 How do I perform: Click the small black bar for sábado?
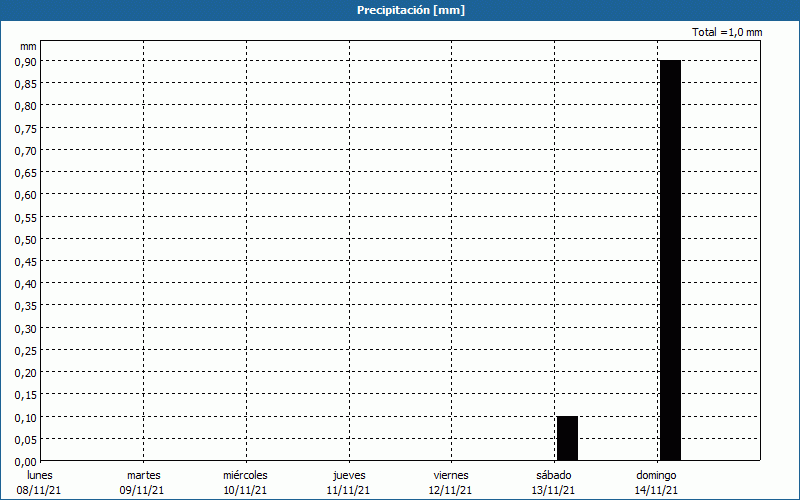[x=567, y=438]
